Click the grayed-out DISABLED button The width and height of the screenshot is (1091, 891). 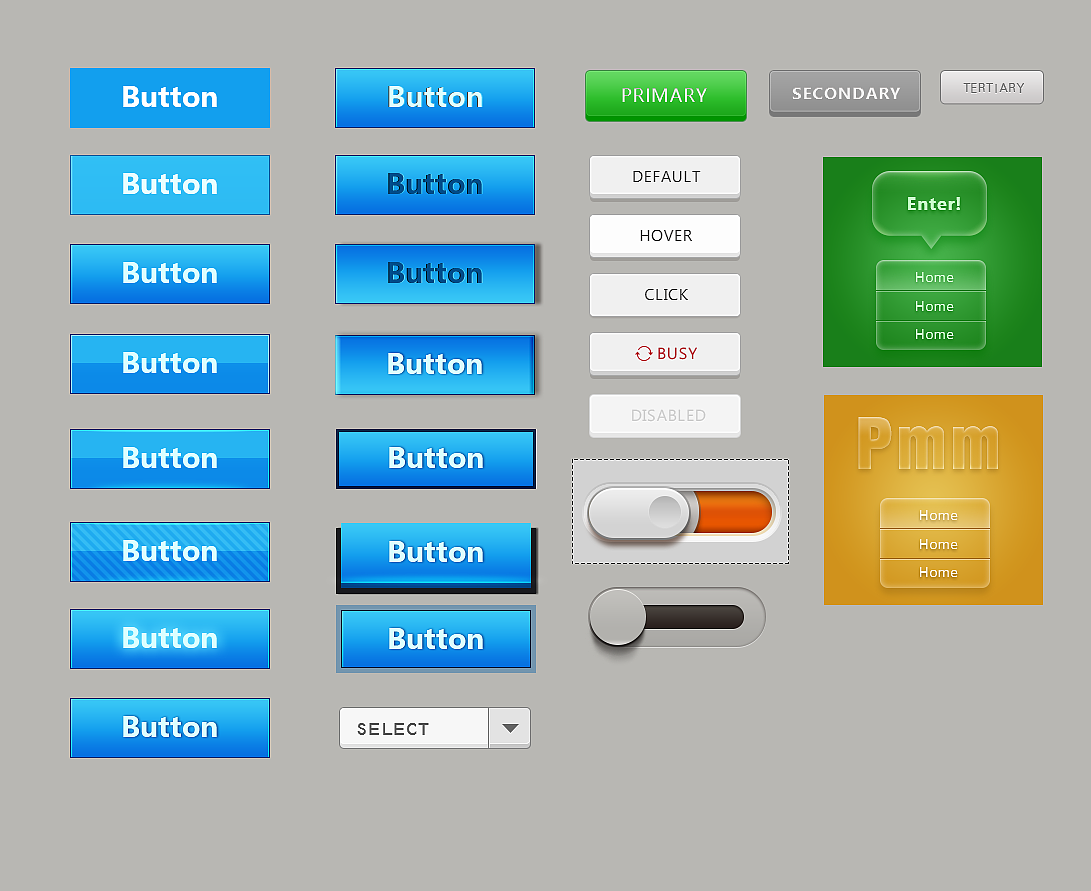665,416
